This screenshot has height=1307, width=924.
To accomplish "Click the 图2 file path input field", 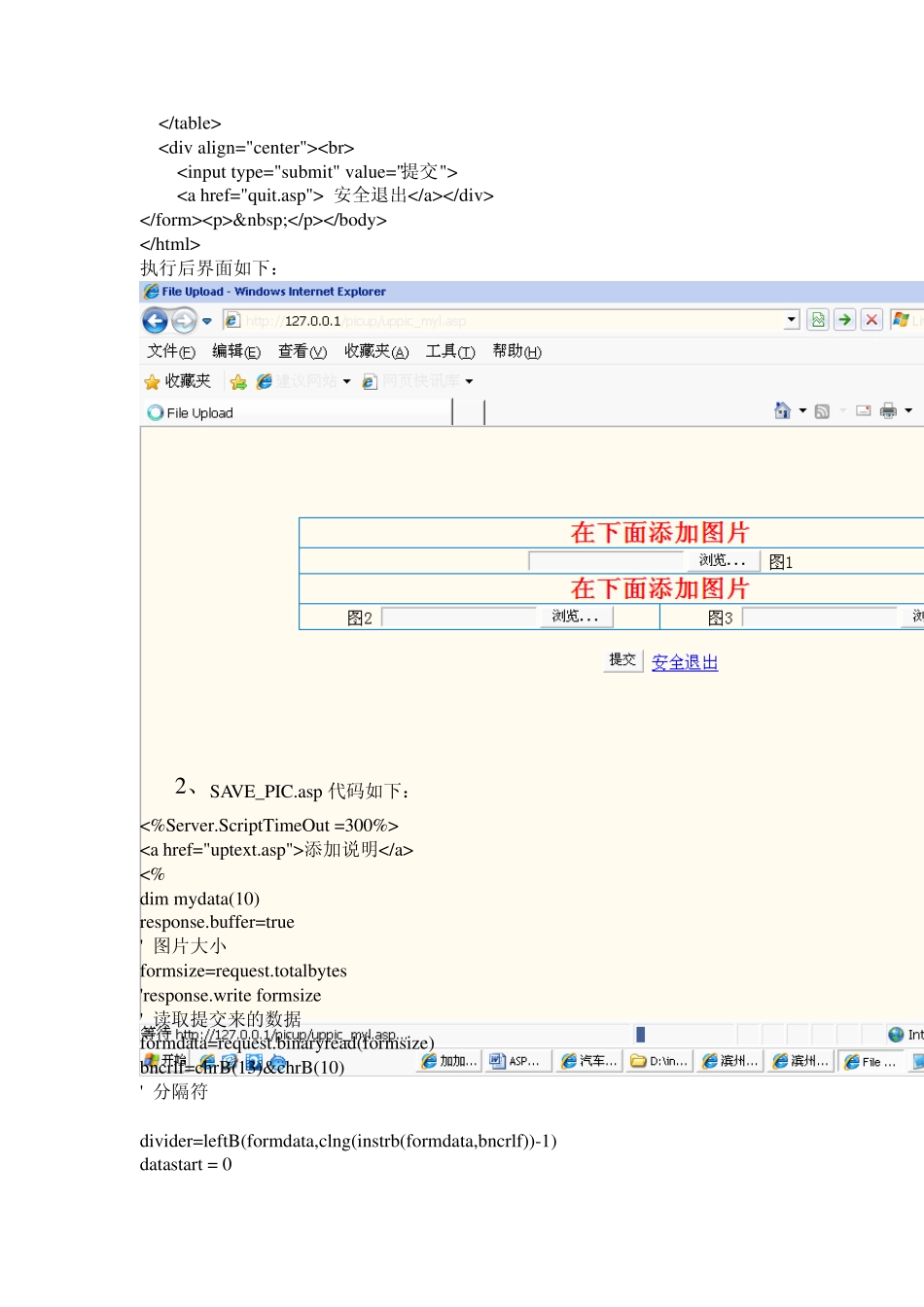I will tap(459, 617).
